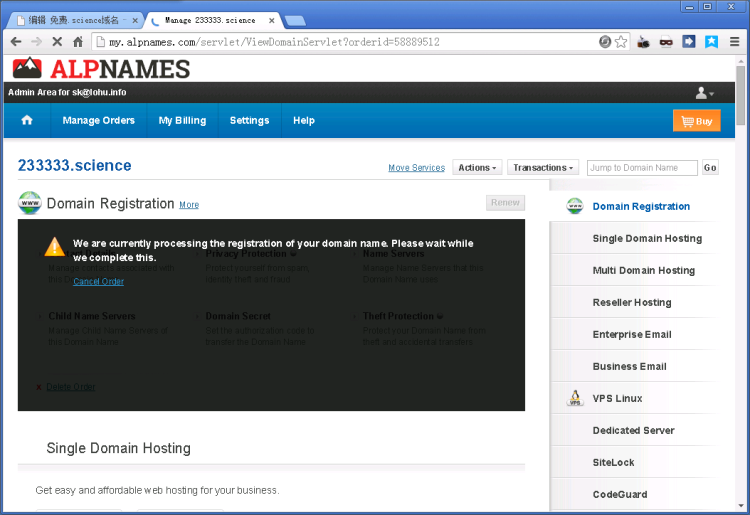Expand the Actions dropdown
The width and height of the screenshot is (750, 515).
(477, 167)
